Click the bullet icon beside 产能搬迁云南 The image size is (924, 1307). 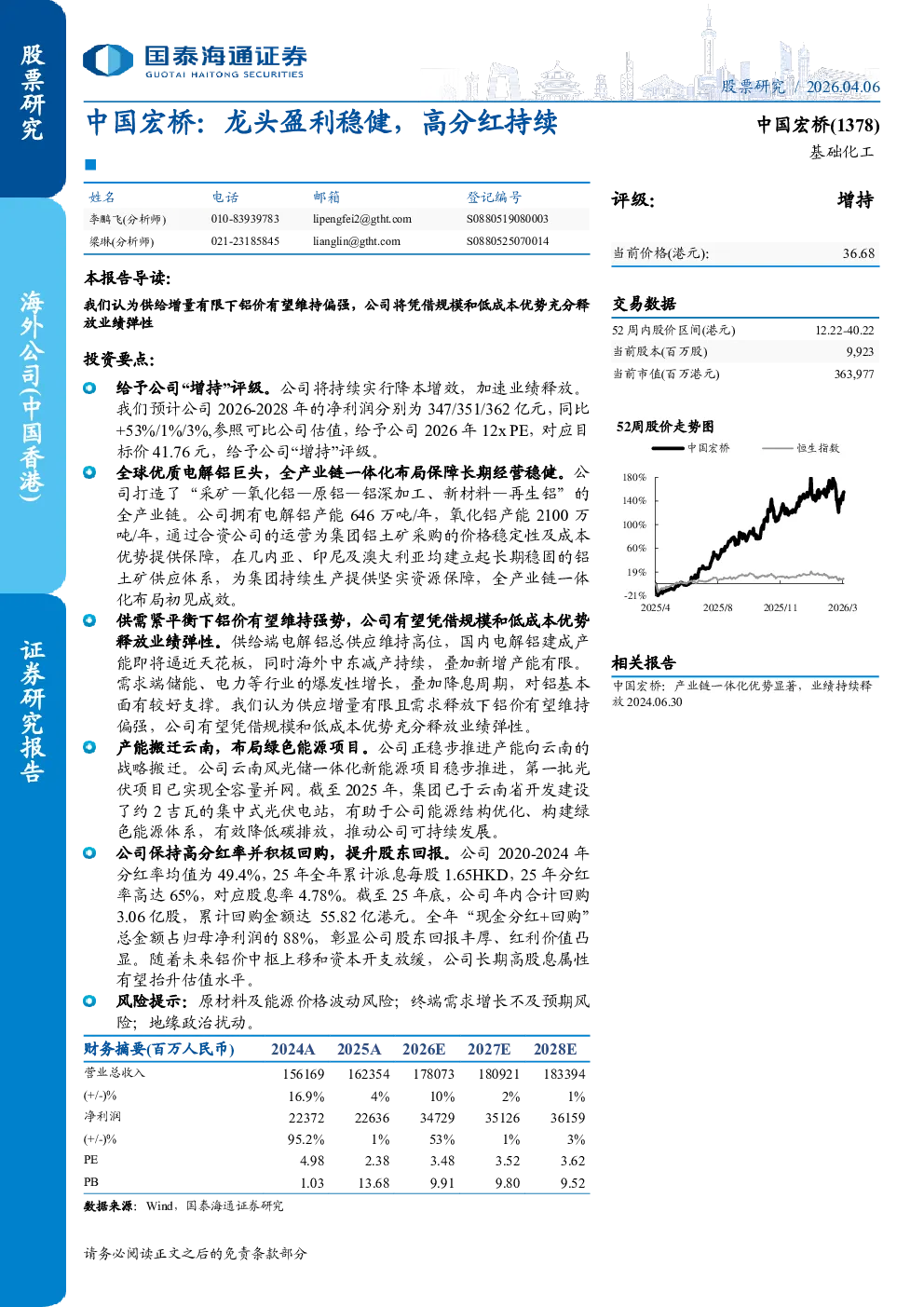coord(89,747)
